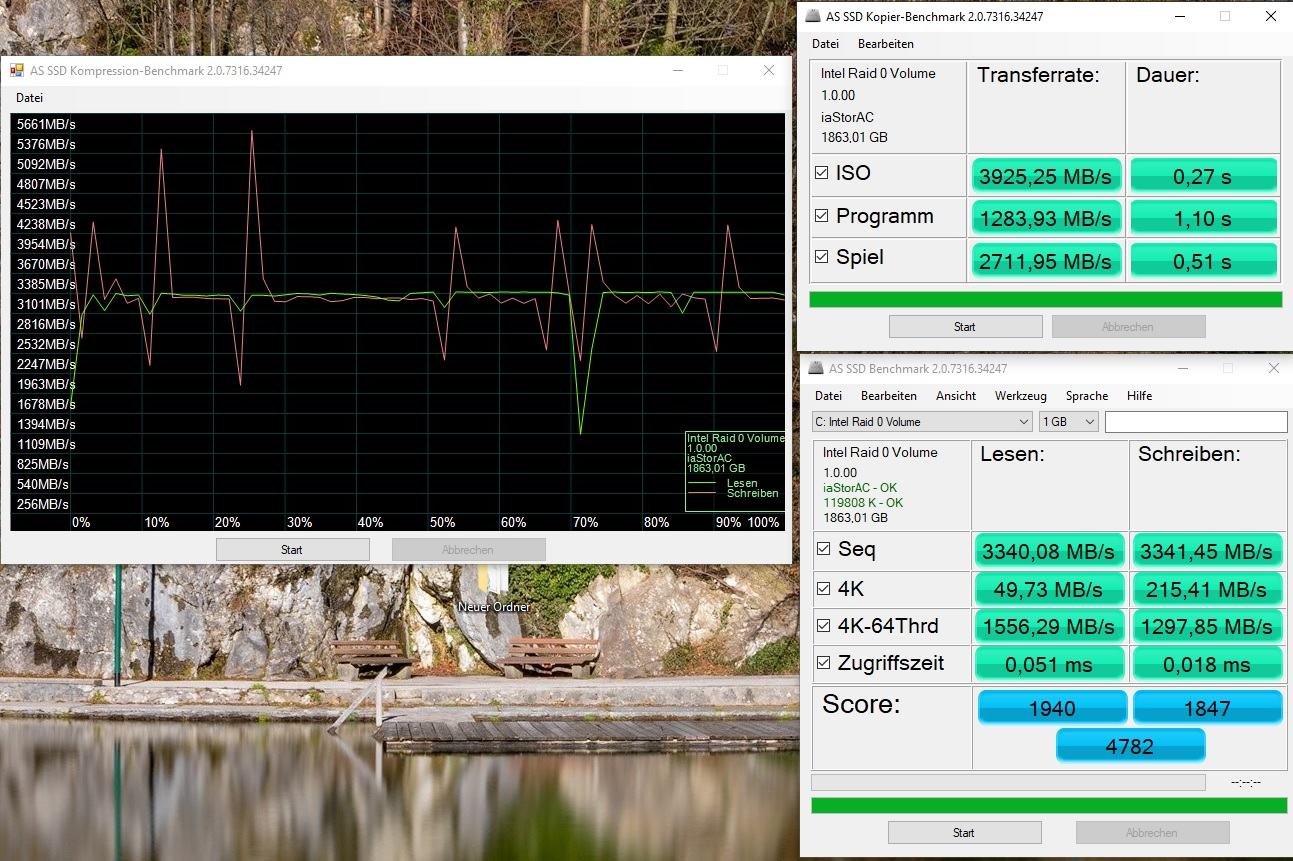Click the Transferrate: column header

coord(1038,75)
